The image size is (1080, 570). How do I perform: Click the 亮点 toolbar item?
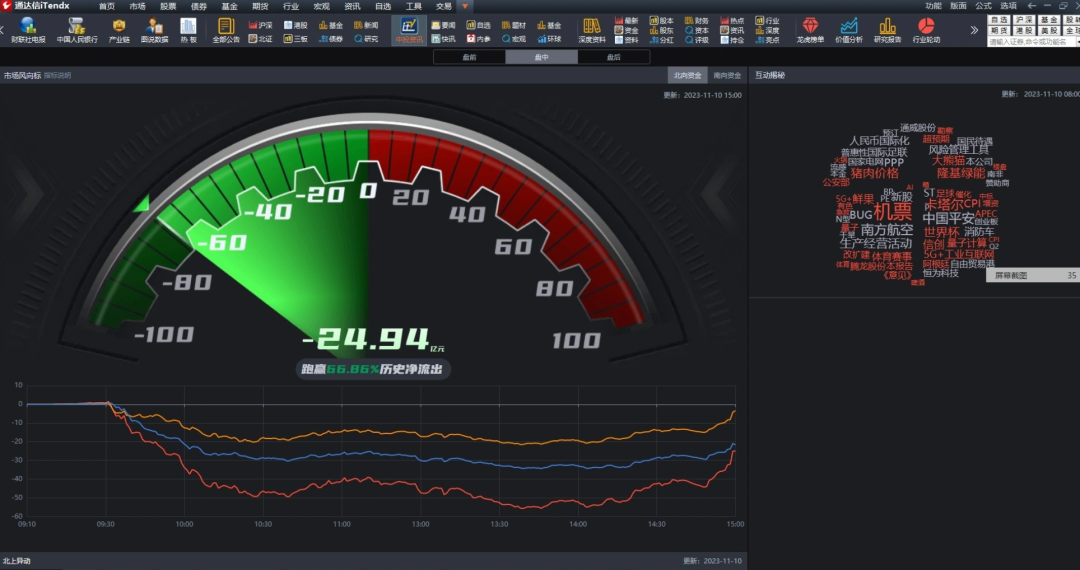point(767,40)
